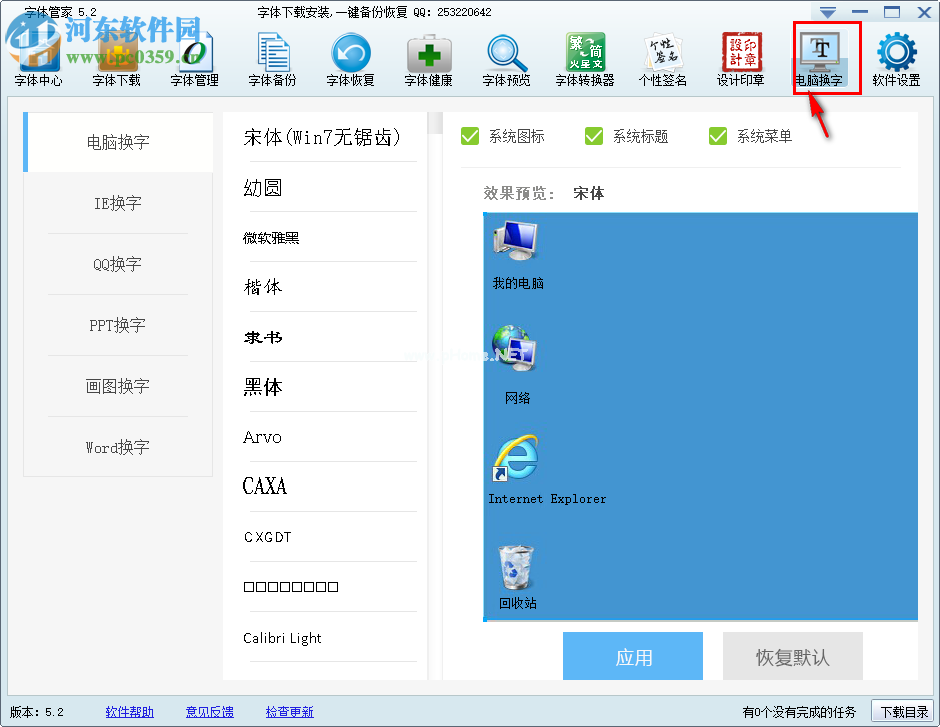The image size is (940, 727).
Task: Open the 字体管理 font manager tool
Action: coord(193,58)
